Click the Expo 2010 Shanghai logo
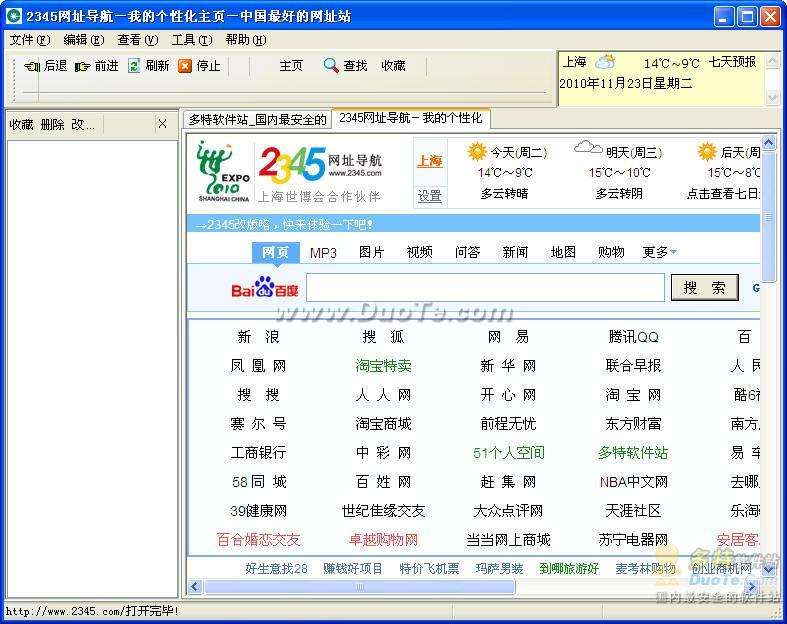The height and width of the screenshot is (624, 787). [223, 171]
